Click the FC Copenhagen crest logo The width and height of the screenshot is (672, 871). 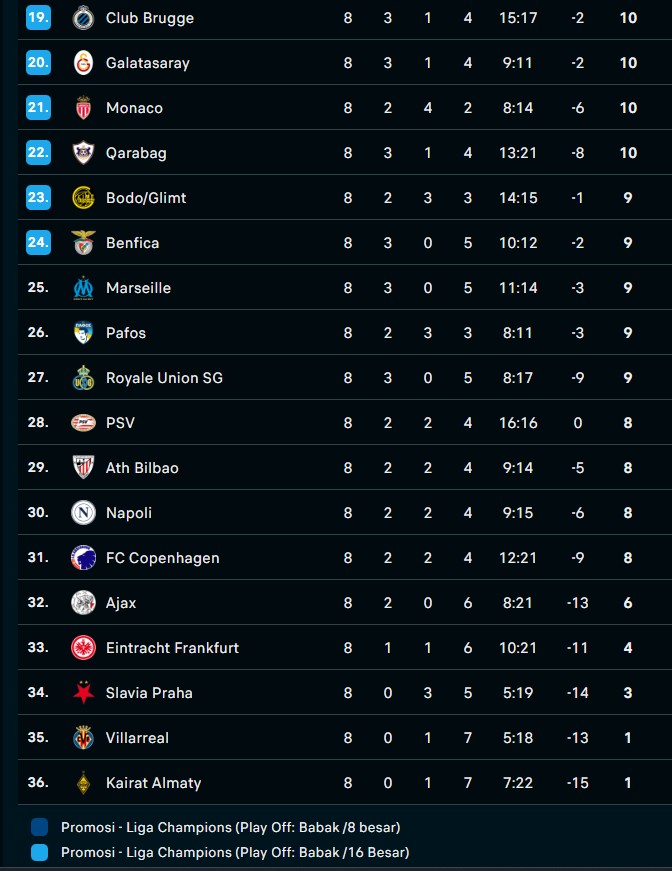(83, 557)
